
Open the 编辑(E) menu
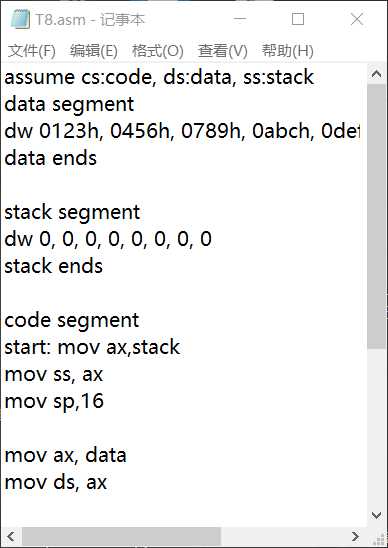coord(94,51)
